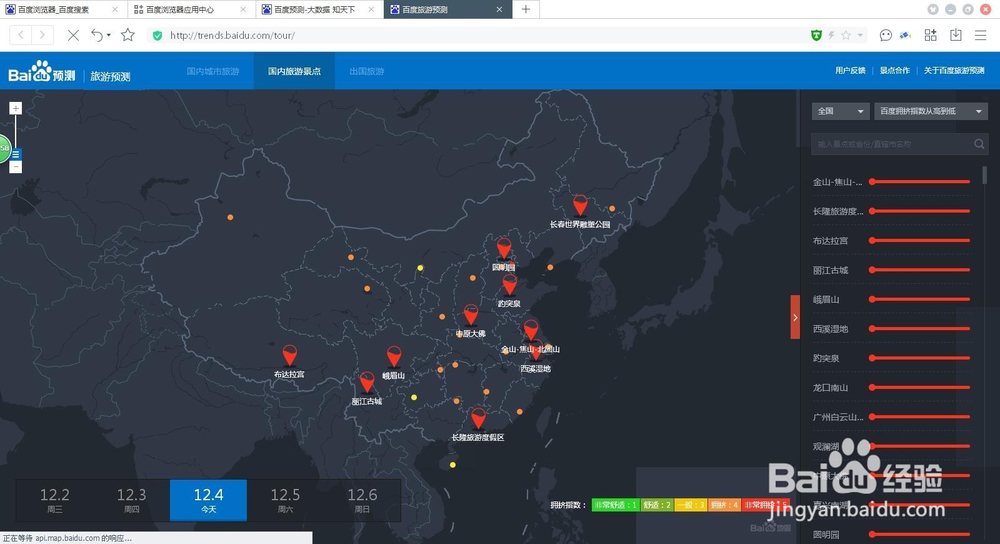The height and width of the screenshot is (544, 1000).
Task: Open downloads icon in browser toolbar
Action: click(955, 35)
